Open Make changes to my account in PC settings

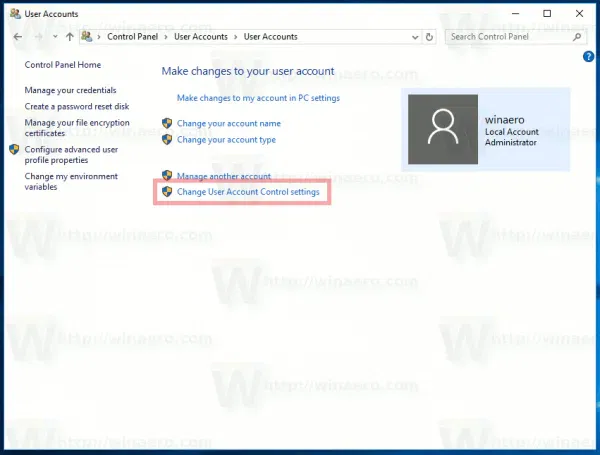(258, 98)
